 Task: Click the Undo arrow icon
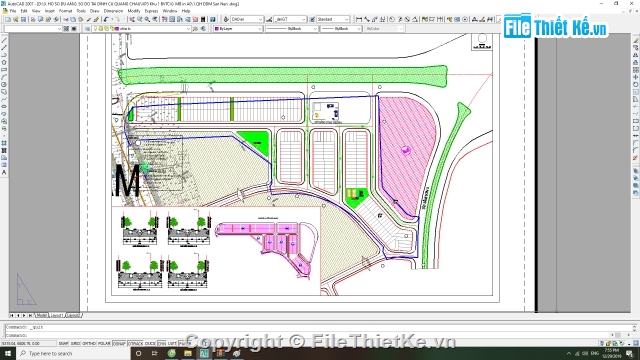coord(106,19)
